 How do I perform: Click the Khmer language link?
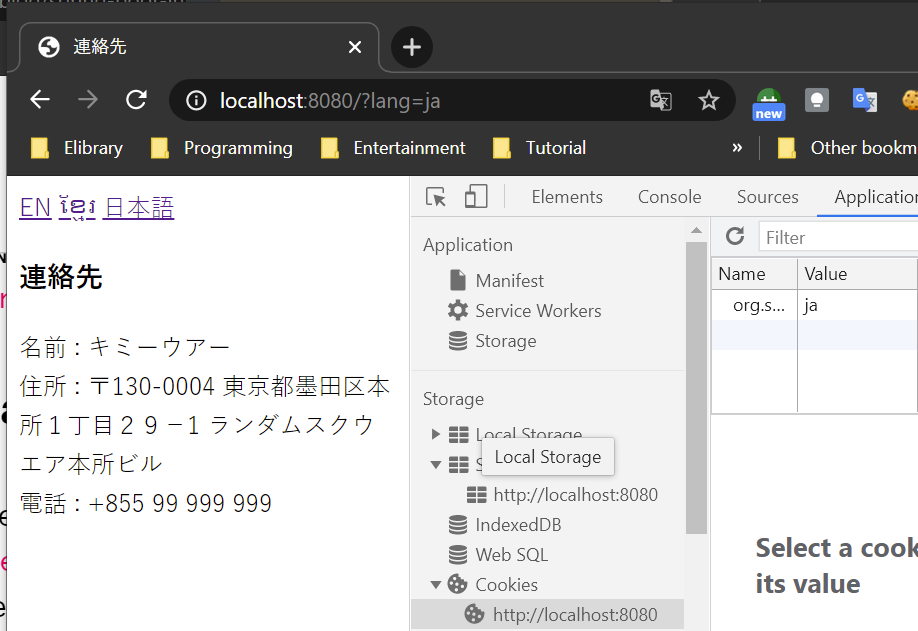[x=77, y=207]
